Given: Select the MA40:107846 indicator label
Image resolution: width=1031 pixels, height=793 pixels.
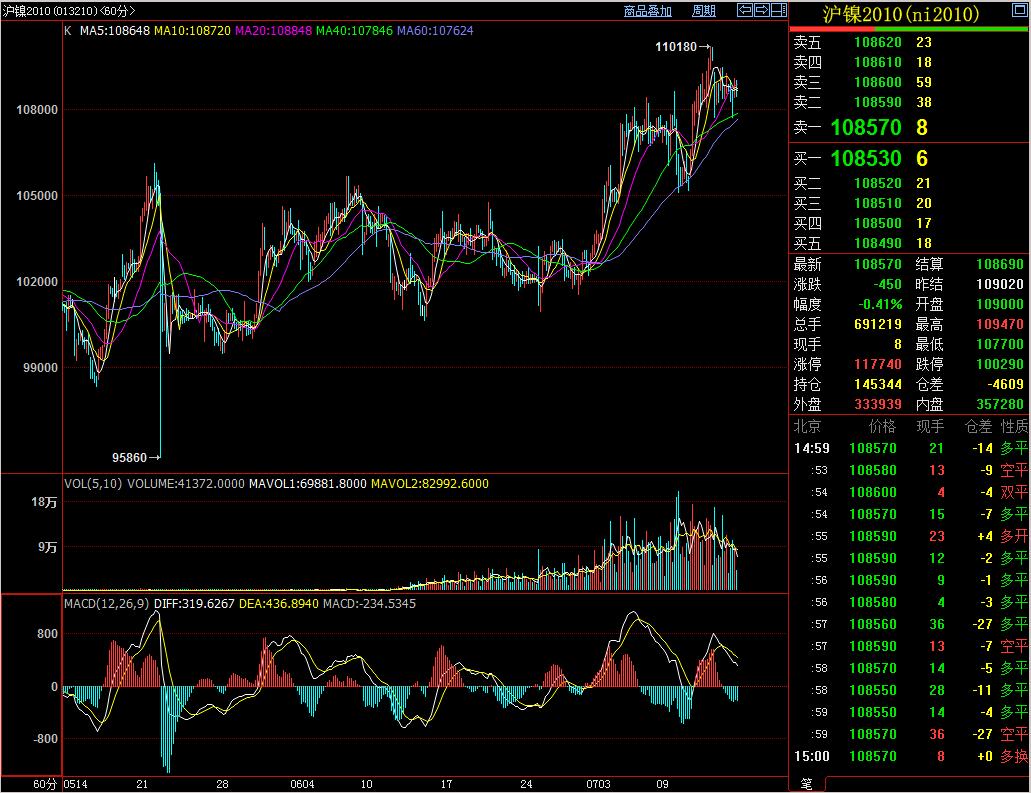Looking at the screenshot, I should pyautogui.click(x=354, y=30).
